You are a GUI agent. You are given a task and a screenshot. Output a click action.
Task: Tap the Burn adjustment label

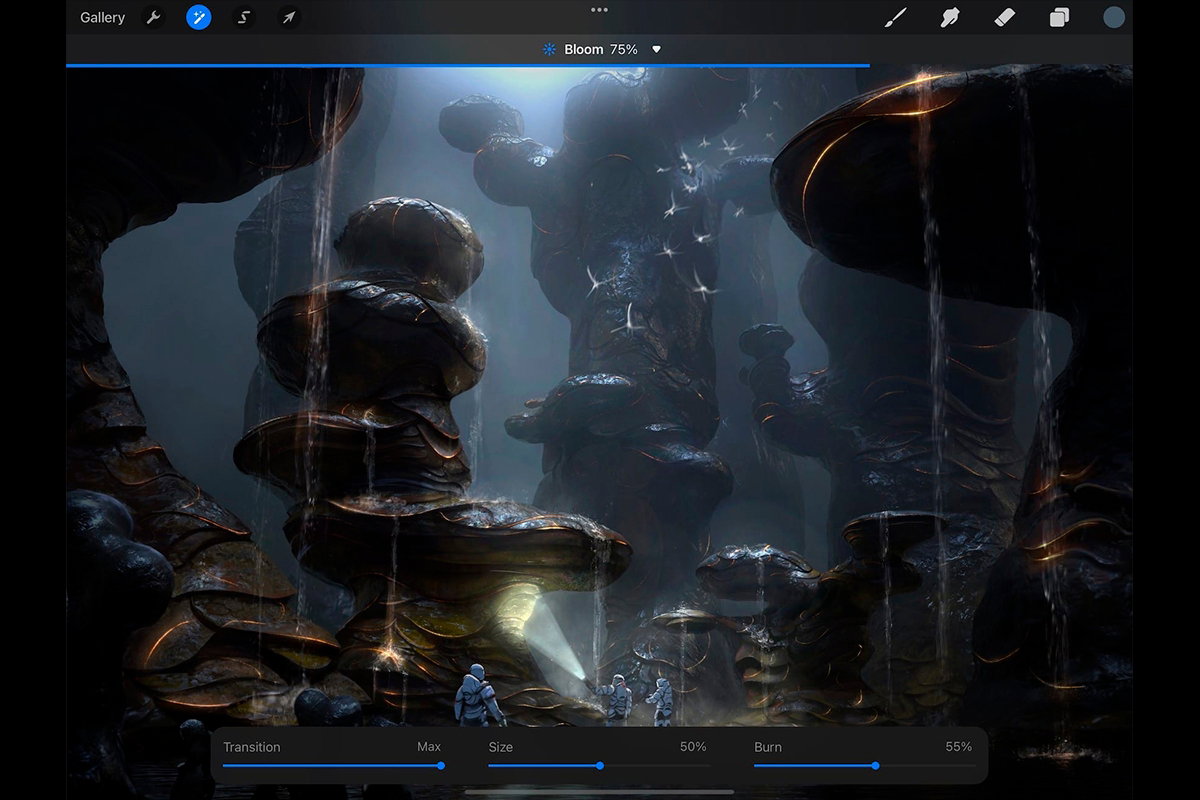click(768, 746)
